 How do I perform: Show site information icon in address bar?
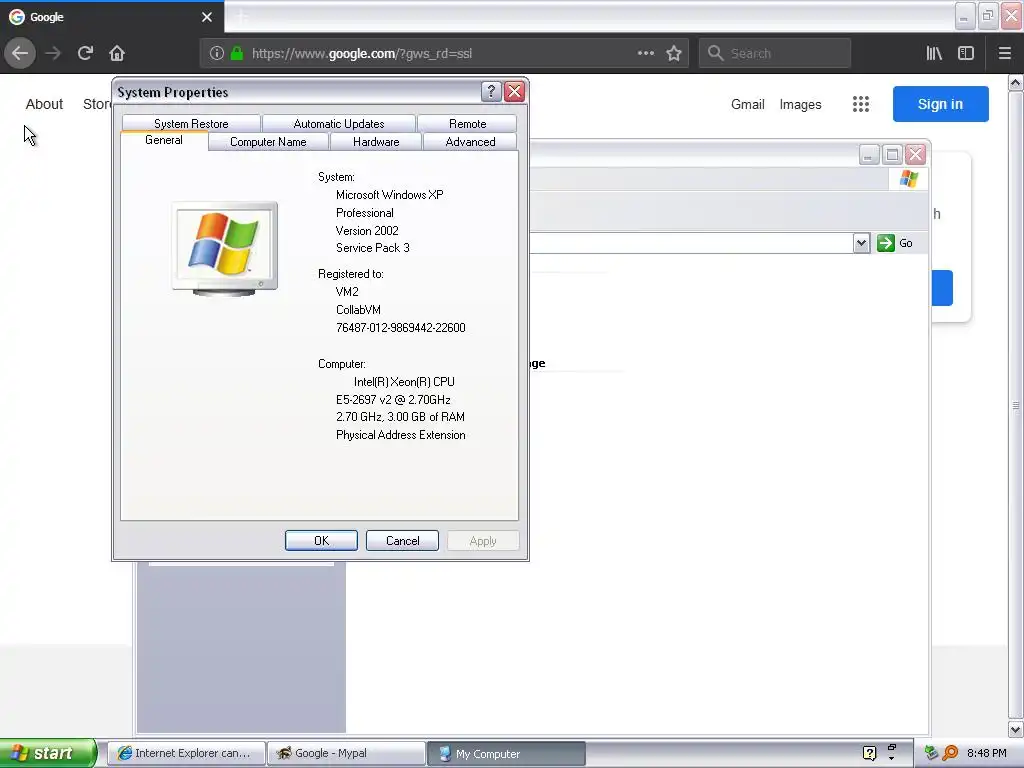point(217,53)
